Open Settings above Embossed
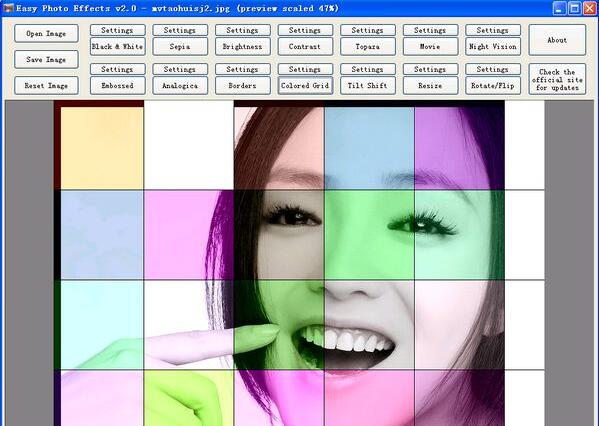The height and width of the screenshot is (426, 599). coord(118,69)
